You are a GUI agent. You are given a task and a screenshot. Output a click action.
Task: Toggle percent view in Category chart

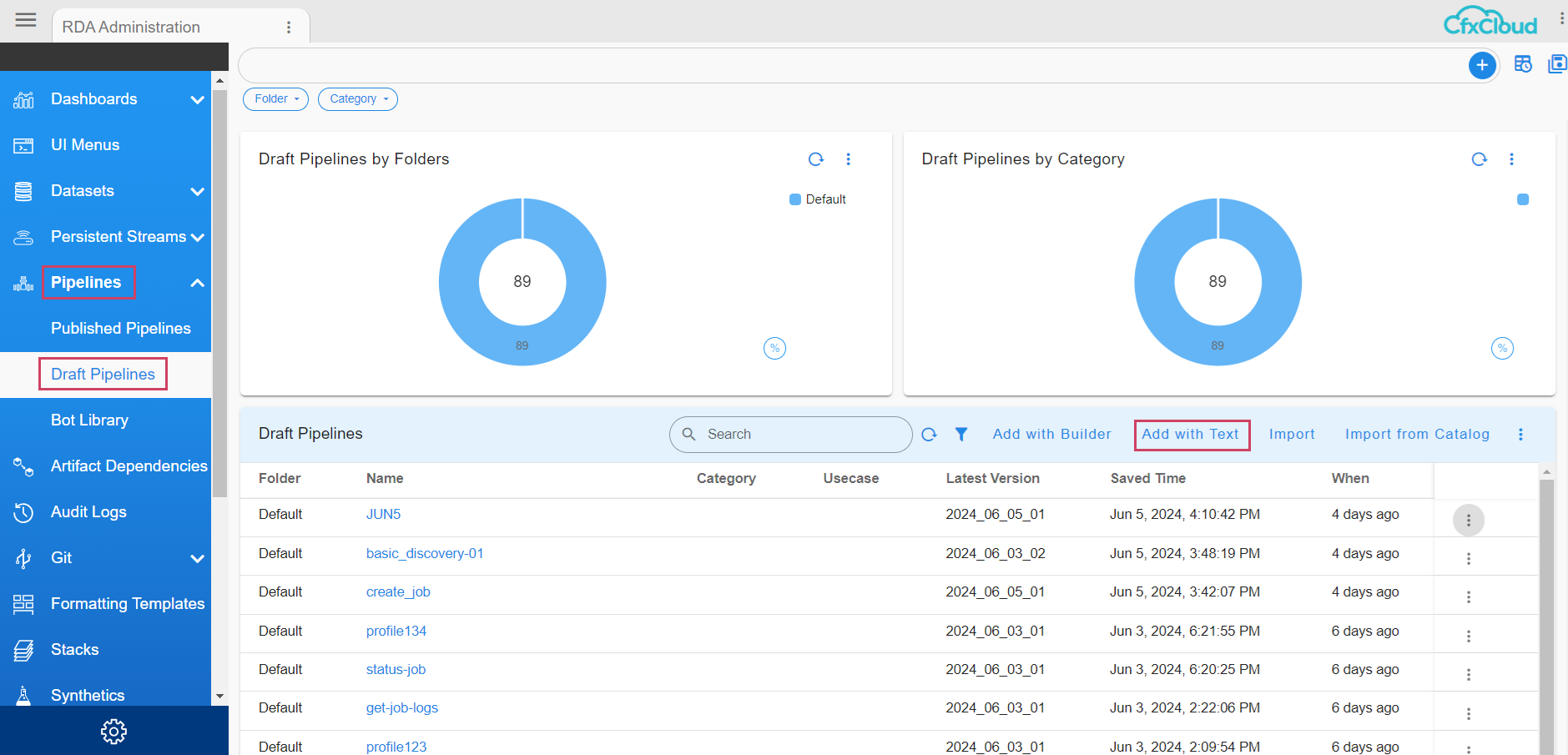[1502, 349]
